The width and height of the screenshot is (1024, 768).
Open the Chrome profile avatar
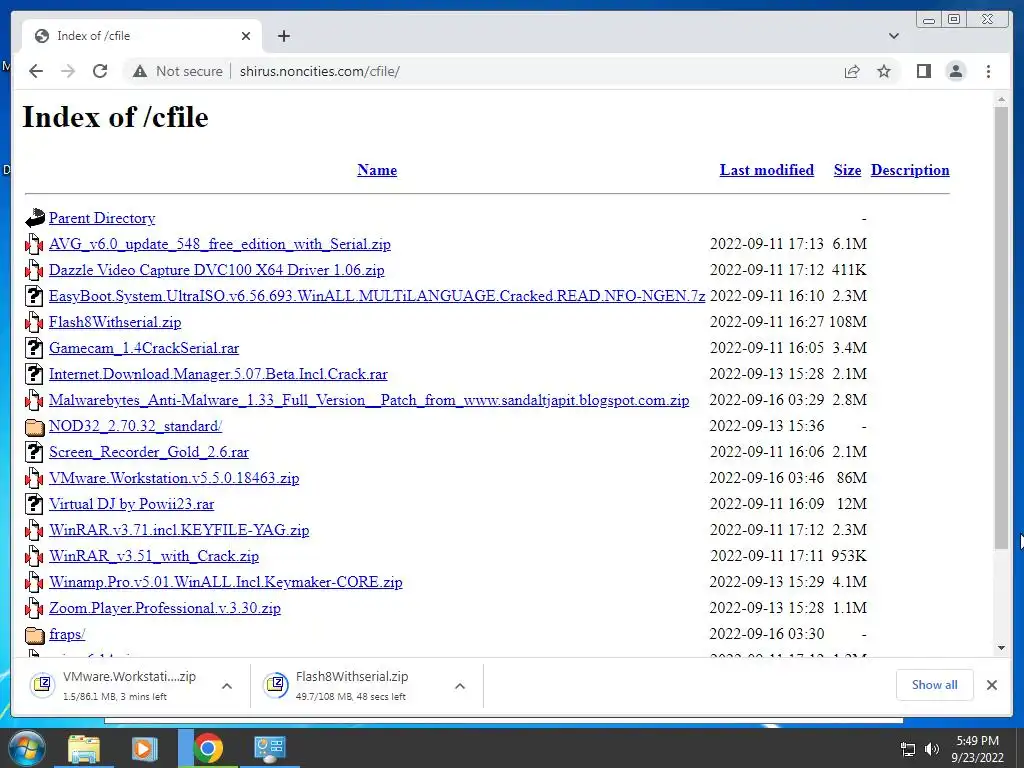pos(955,71)
